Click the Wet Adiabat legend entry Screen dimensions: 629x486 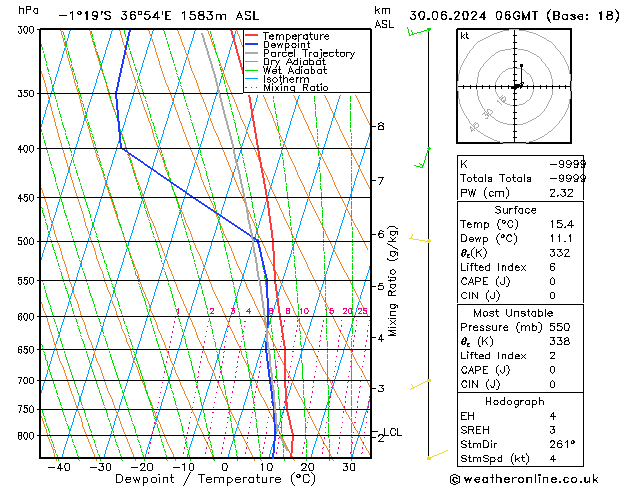pyautogui.click(x=295, y=70)
